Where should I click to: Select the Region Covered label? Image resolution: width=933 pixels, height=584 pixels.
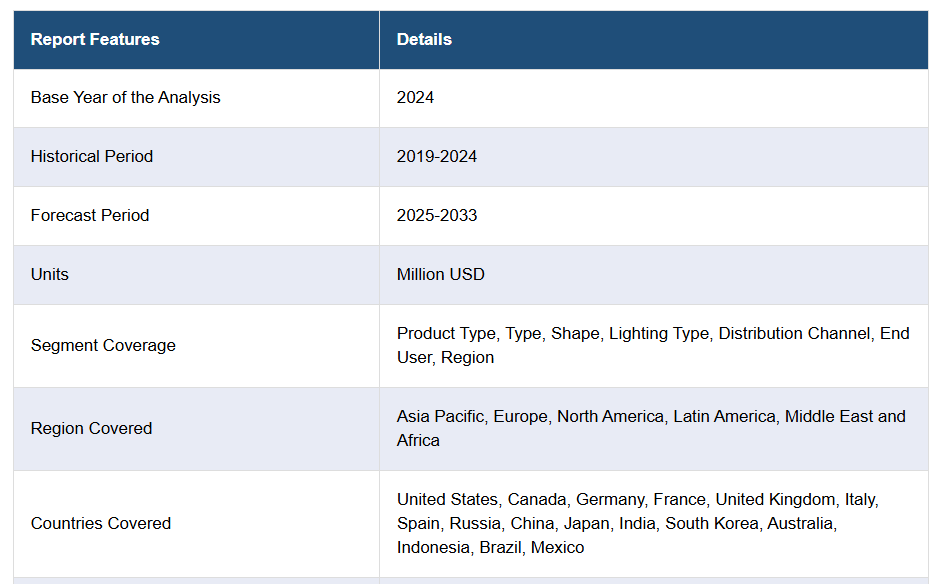click(92, 429)
